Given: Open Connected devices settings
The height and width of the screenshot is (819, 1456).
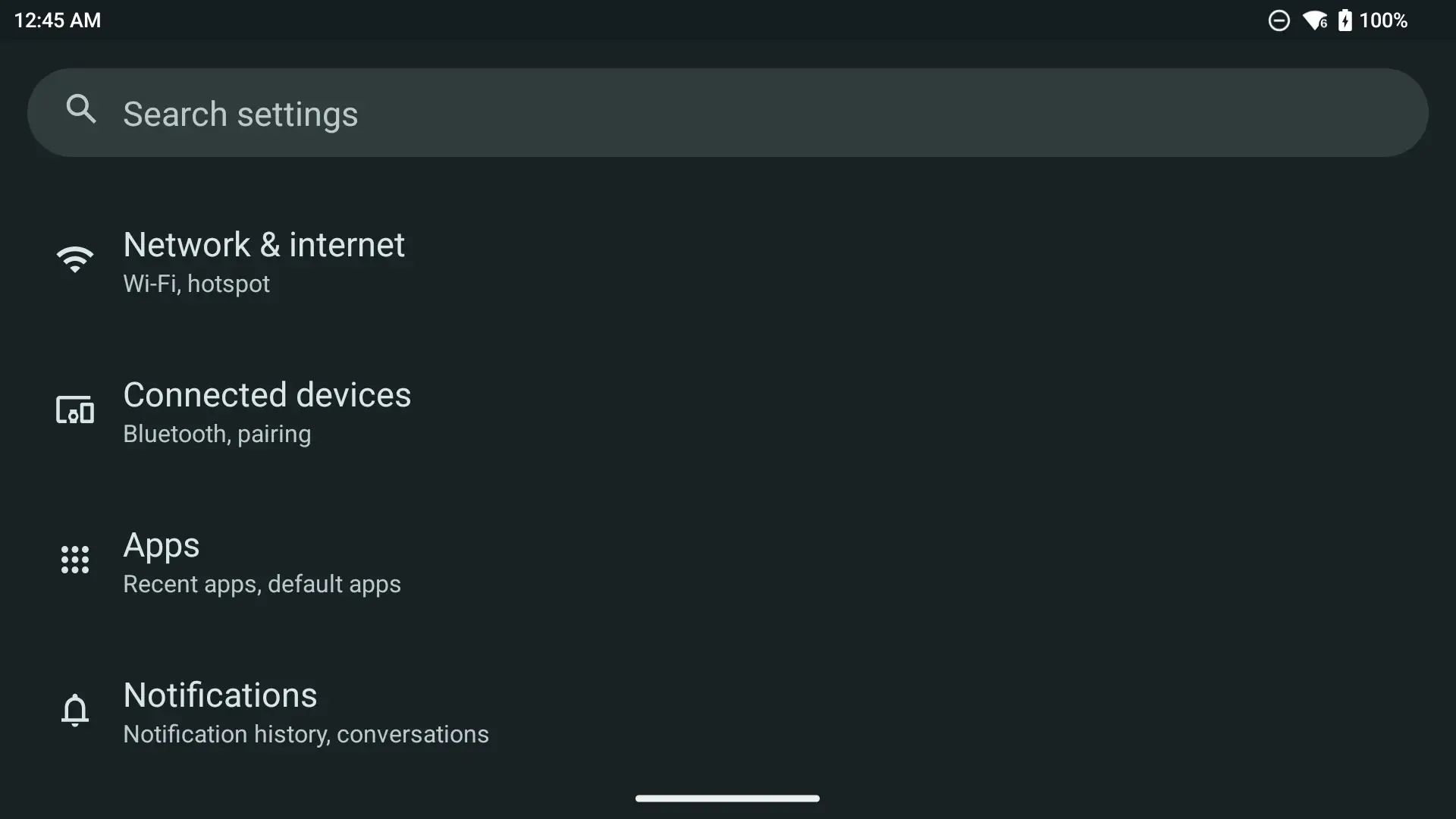Looking at the screenshot, I should [267, 395].
